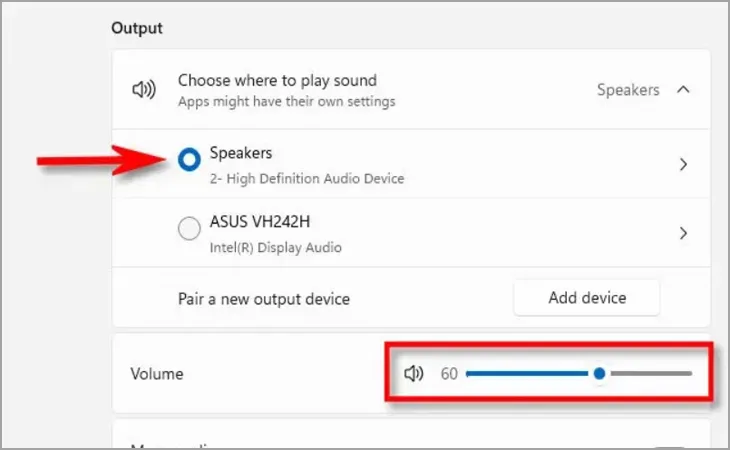Open Speakers device properties chevron
730x450 pixels.
(x=684, y=165)
